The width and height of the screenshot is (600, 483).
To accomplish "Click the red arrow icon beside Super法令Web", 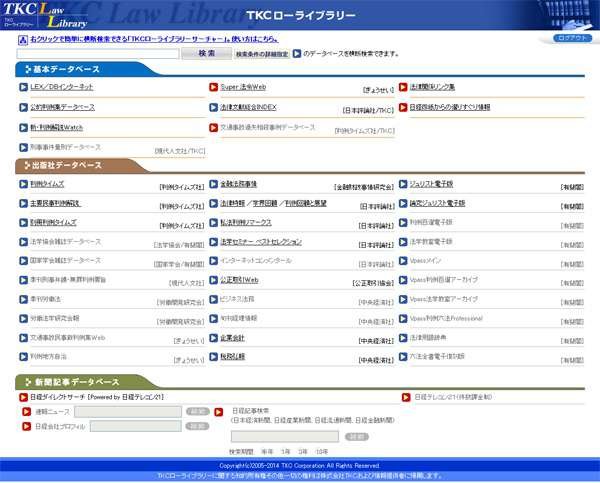I will coord(214,87).
